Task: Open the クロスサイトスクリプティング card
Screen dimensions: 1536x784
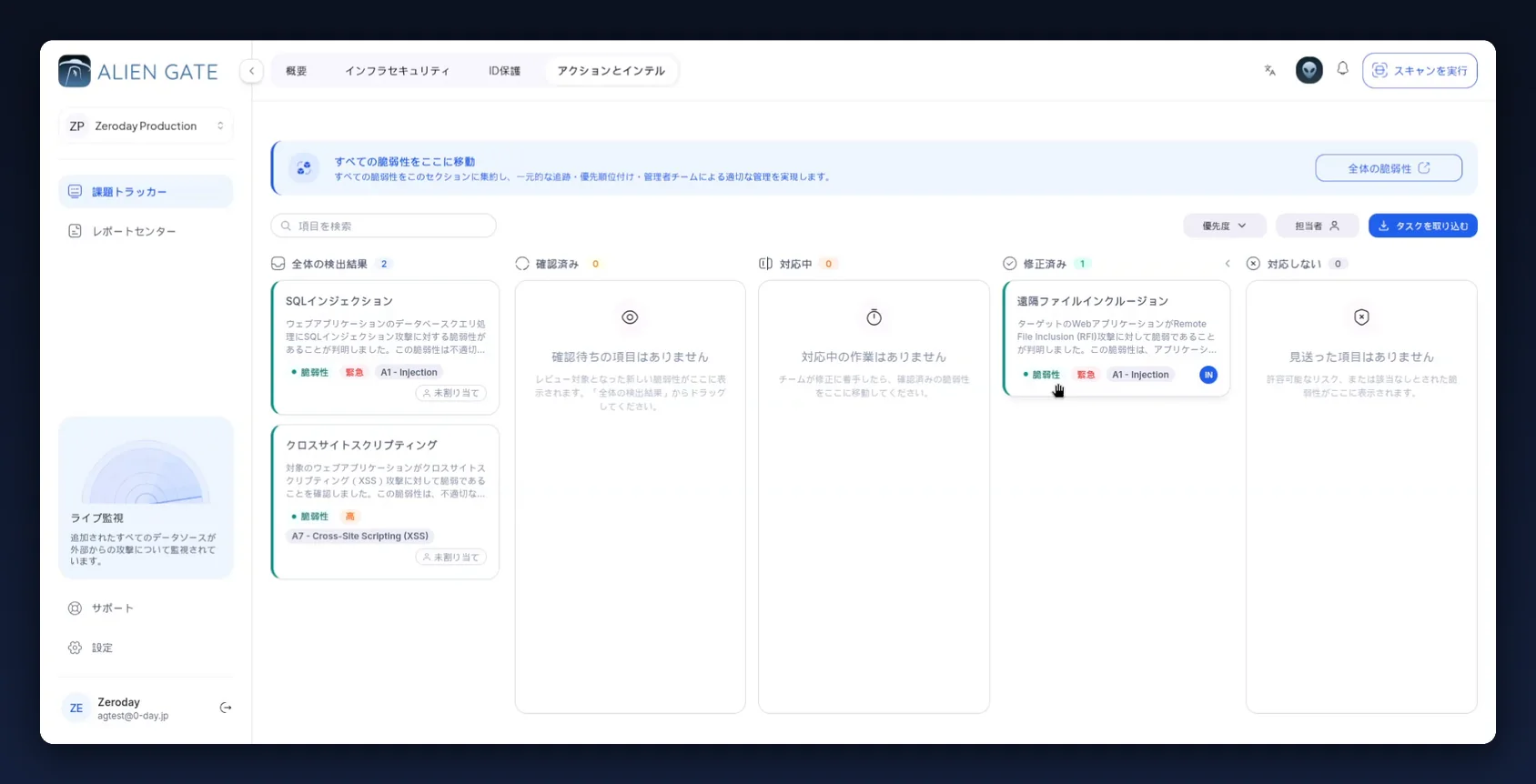Action: [x=386, y=502]
